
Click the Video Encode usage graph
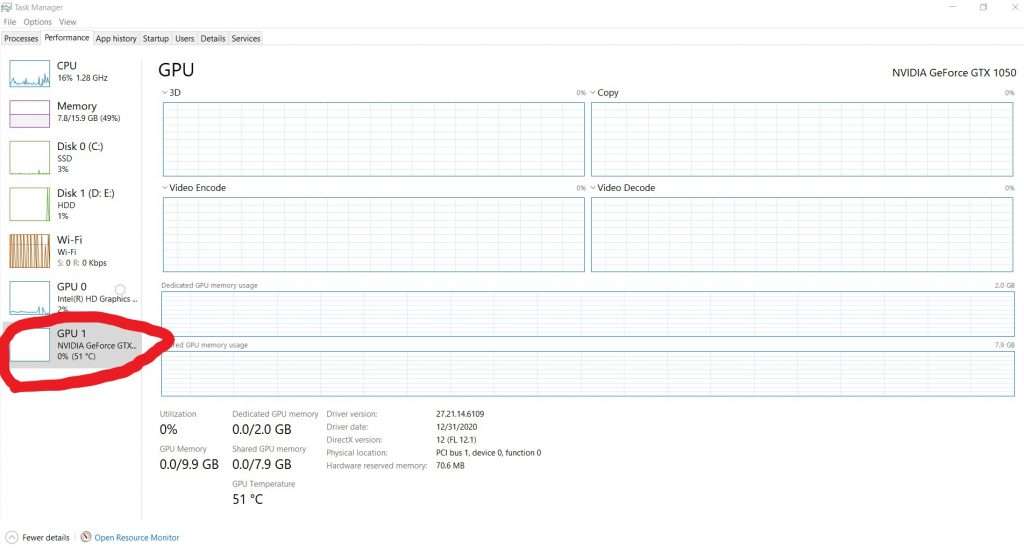(374, 234)
